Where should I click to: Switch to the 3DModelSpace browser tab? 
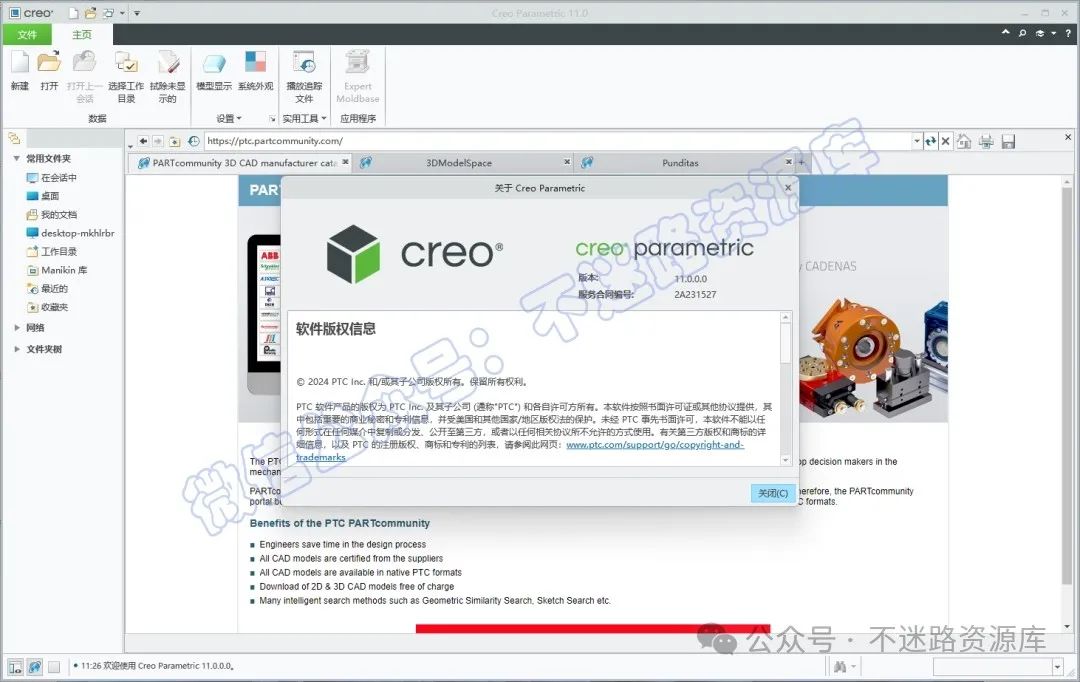[x=459, y=163]
